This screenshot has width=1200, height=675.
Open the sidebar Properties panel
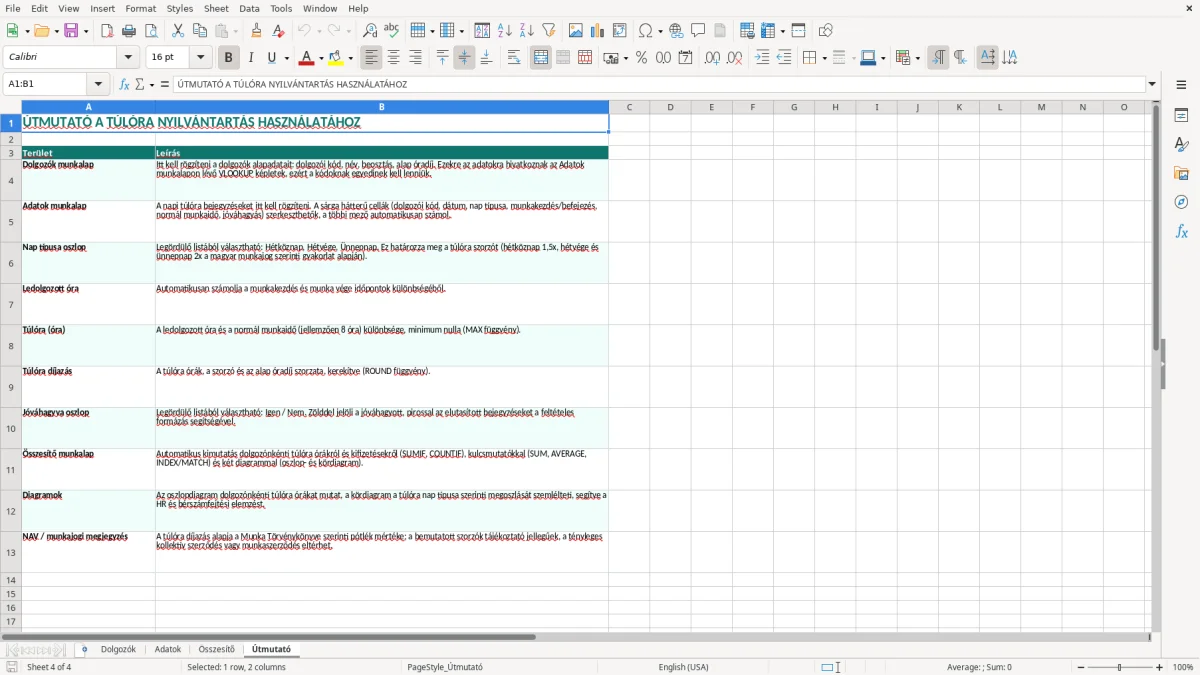coord(1181,116)
